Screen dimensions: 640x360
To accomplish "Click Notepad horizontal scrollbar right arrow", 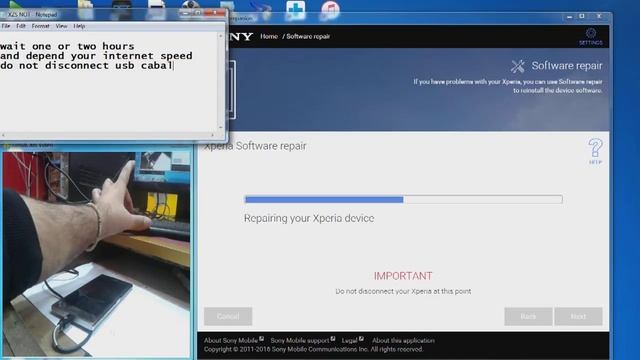I will coord(212,135).
